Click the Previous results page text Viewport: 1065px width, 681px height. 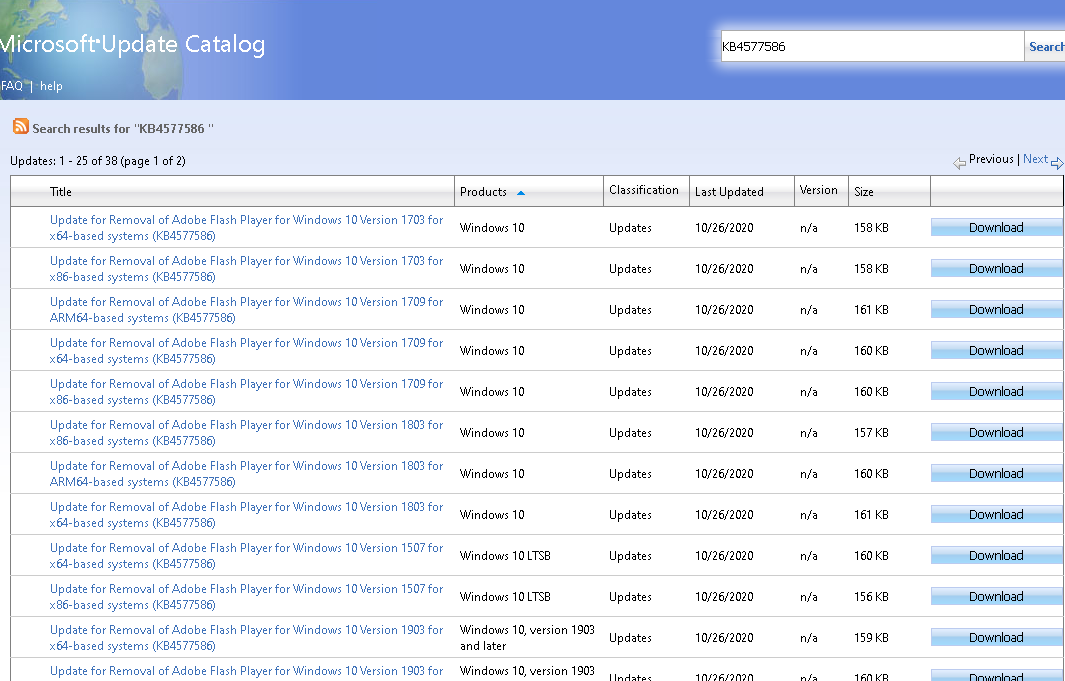(x=991, y=159)
